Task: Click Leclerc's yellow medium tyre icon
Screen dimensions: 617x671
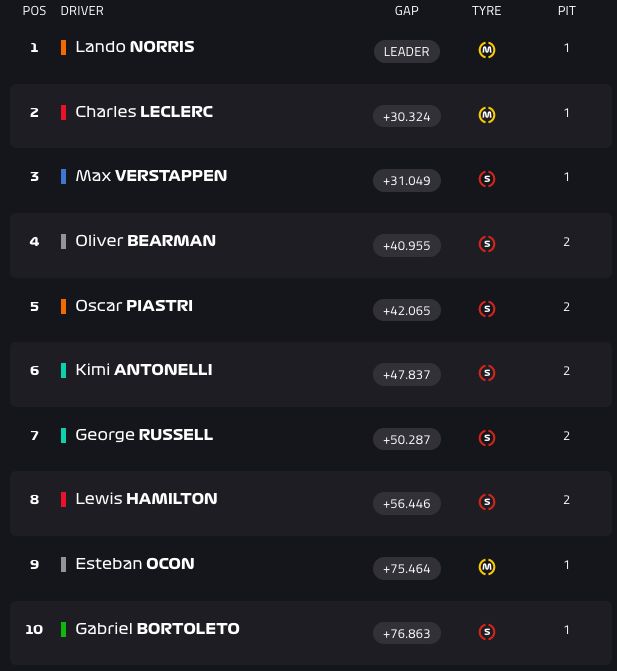Action: tap(487, 115)
